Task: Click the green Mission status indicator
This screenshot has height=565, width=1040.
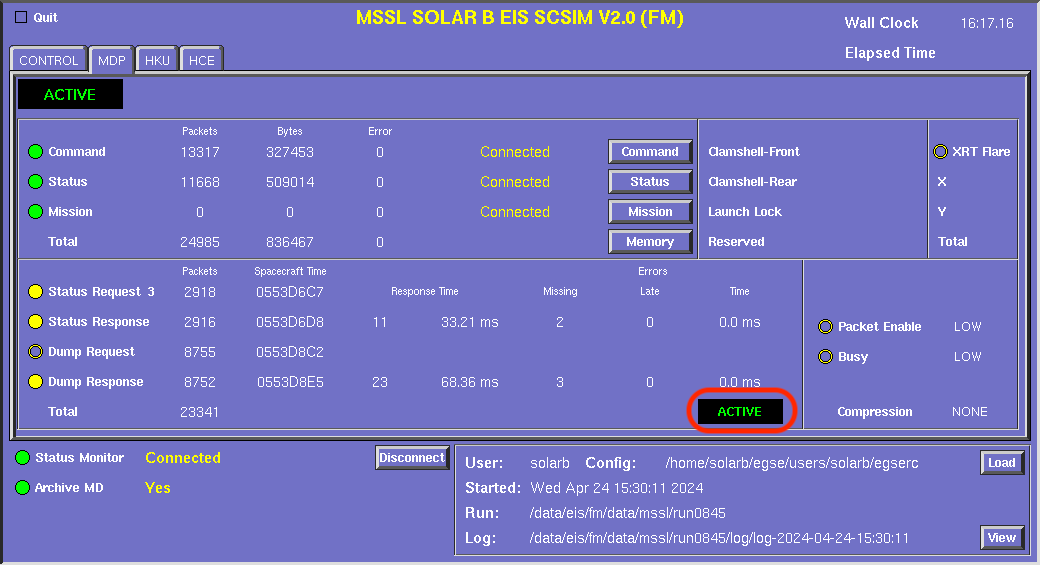Action: click(35, 212)
